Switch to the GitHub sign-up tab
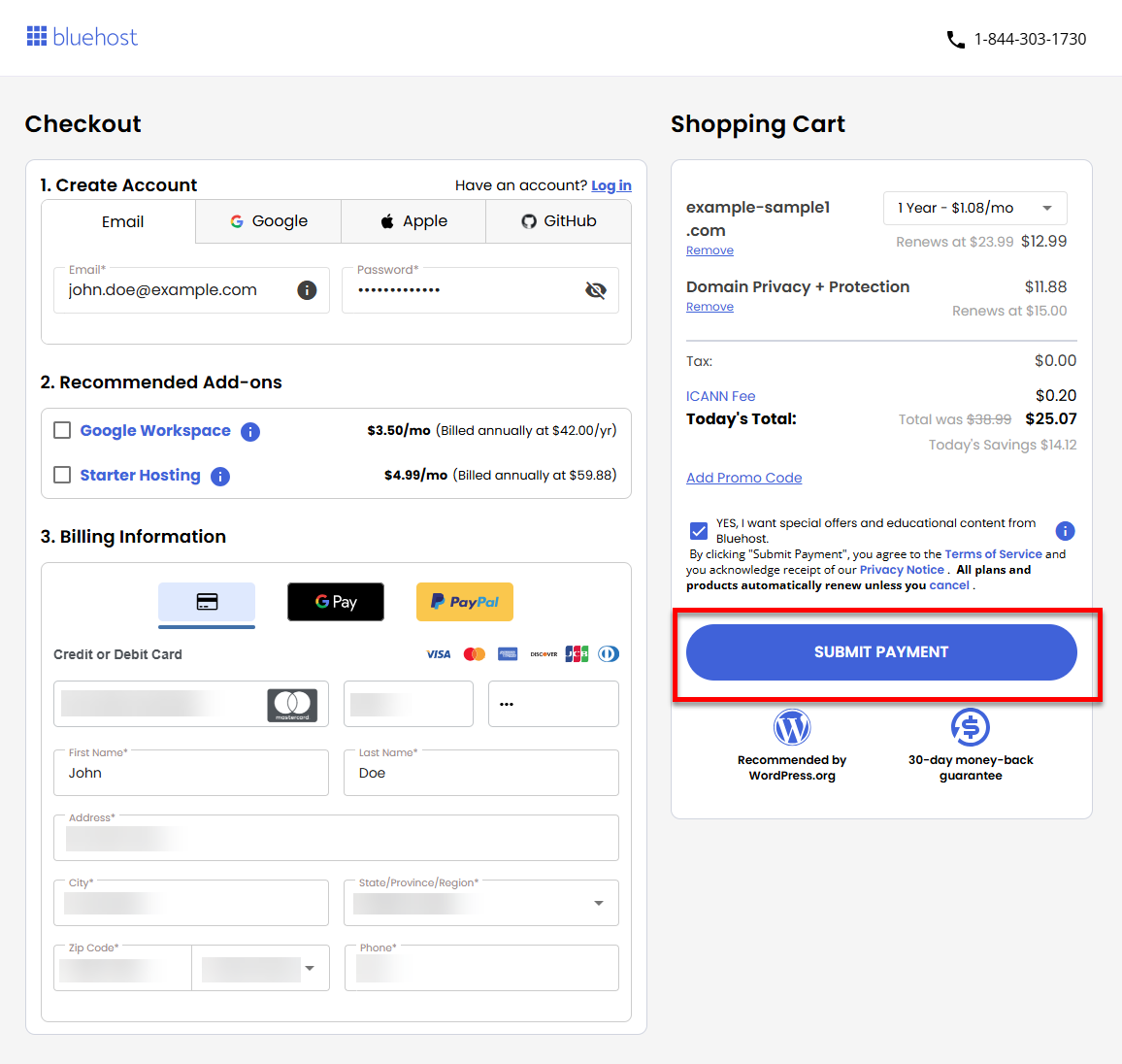The image size is (1122, 1064). click(558, 221)
